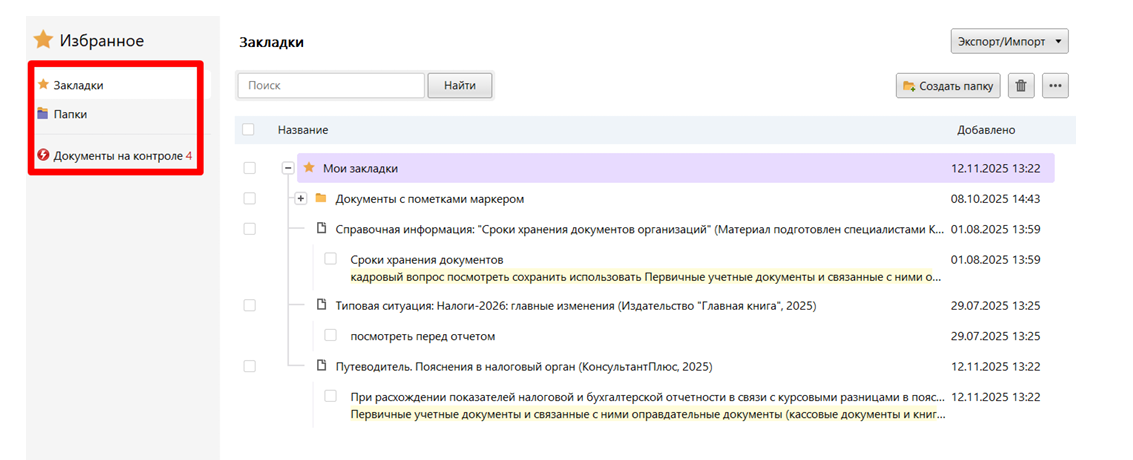Screen dimensions: 1133x460
Task: Click the Создать папку button
Action: click(x=948, y=86)
